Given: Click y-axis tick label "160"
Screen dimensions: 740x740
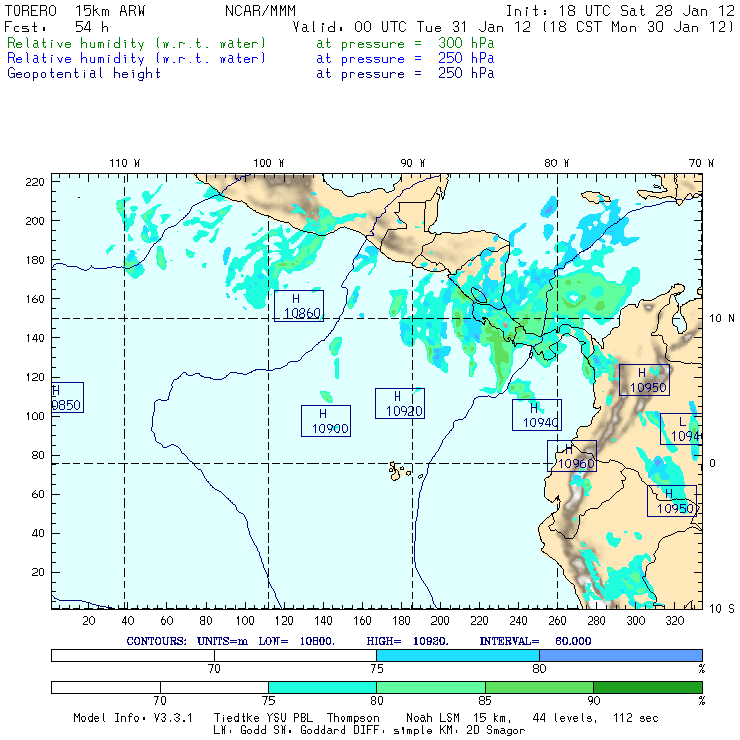Looking at the screenshot, I should point(35,299).
